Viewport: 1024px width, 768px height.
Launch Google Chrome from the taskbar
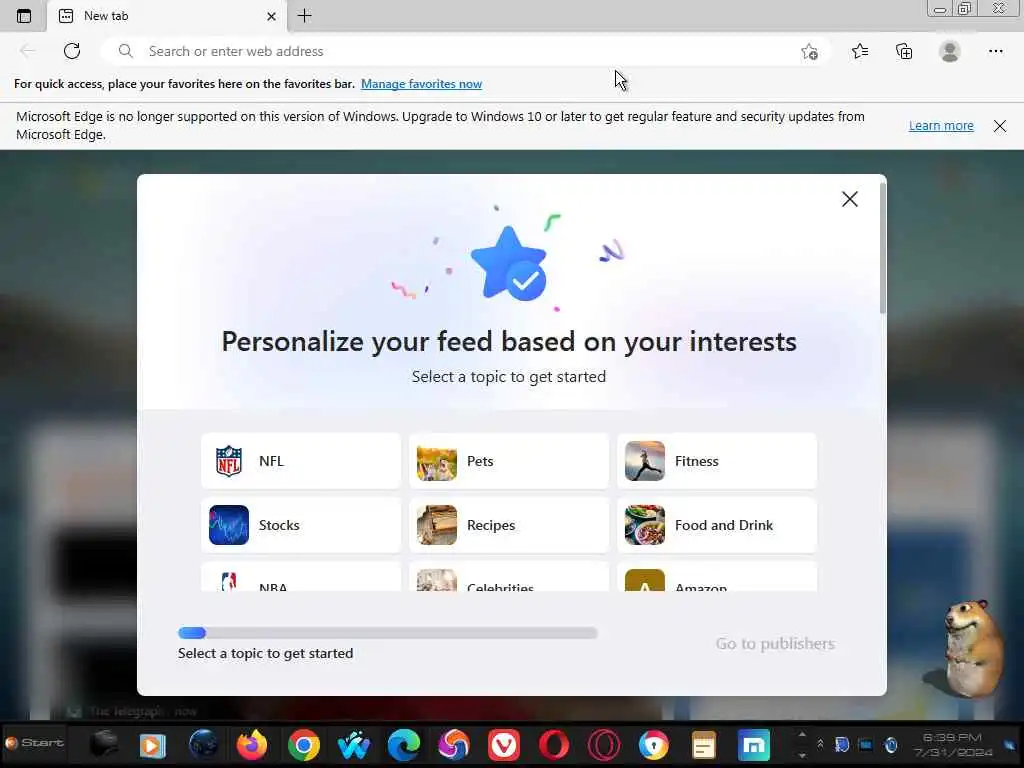pos(304,745)
